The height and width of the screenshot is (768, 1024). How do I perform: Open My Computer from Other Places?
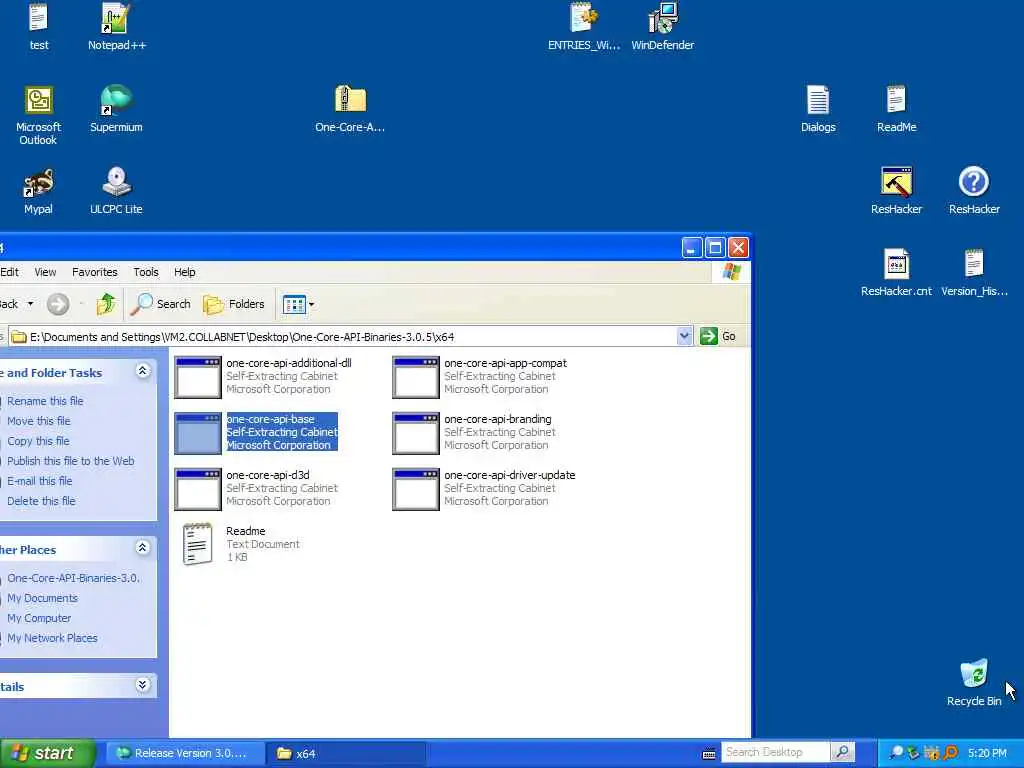click(39, 618)
